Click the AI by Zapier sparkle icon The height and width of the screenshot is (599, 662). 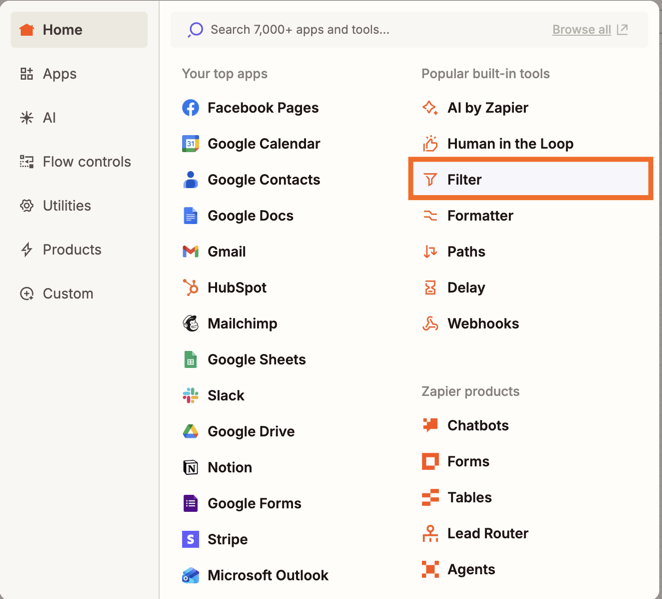pos(430,108)
